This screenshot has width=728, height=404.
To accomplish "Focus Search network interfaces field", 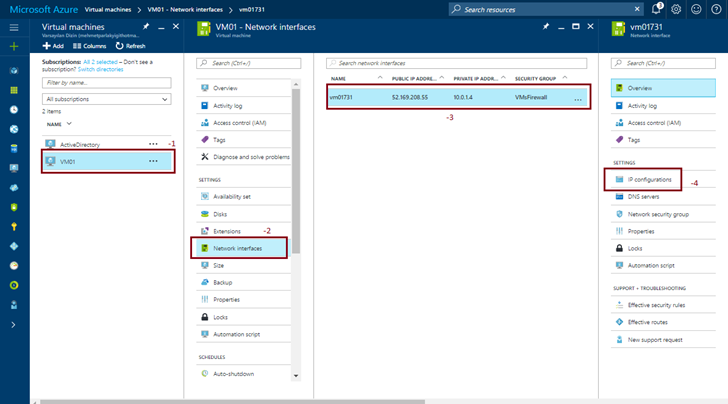I will point(456,63).
